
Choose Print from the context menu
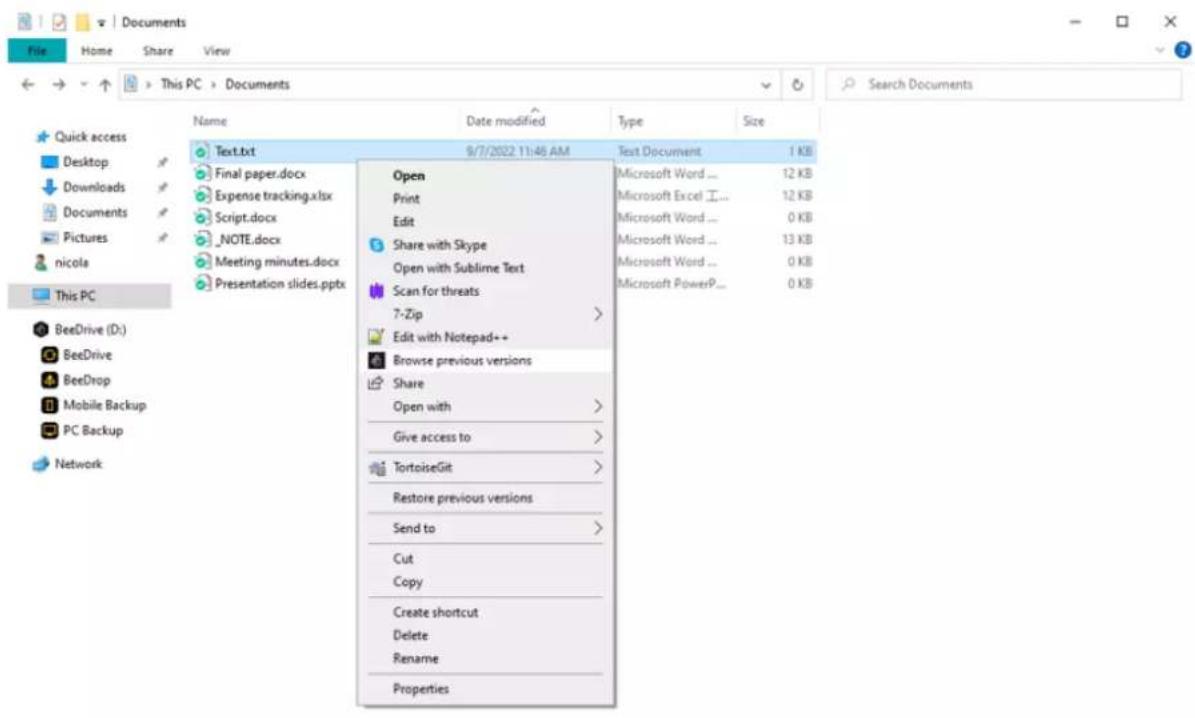tap(406, 198)
